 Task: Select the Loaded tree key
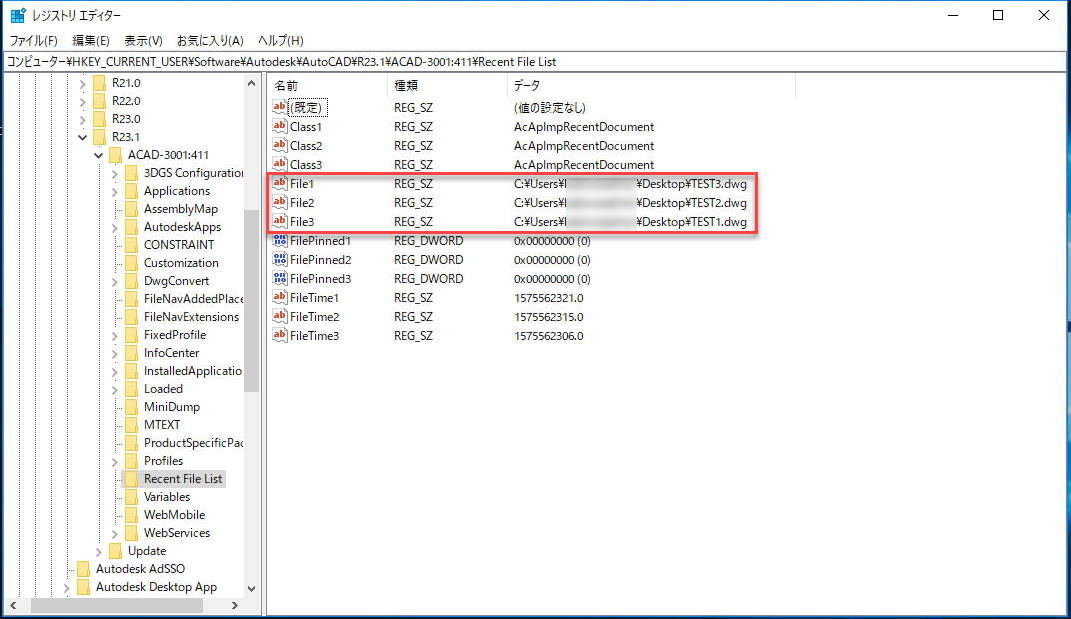click(x=163, y=389)
